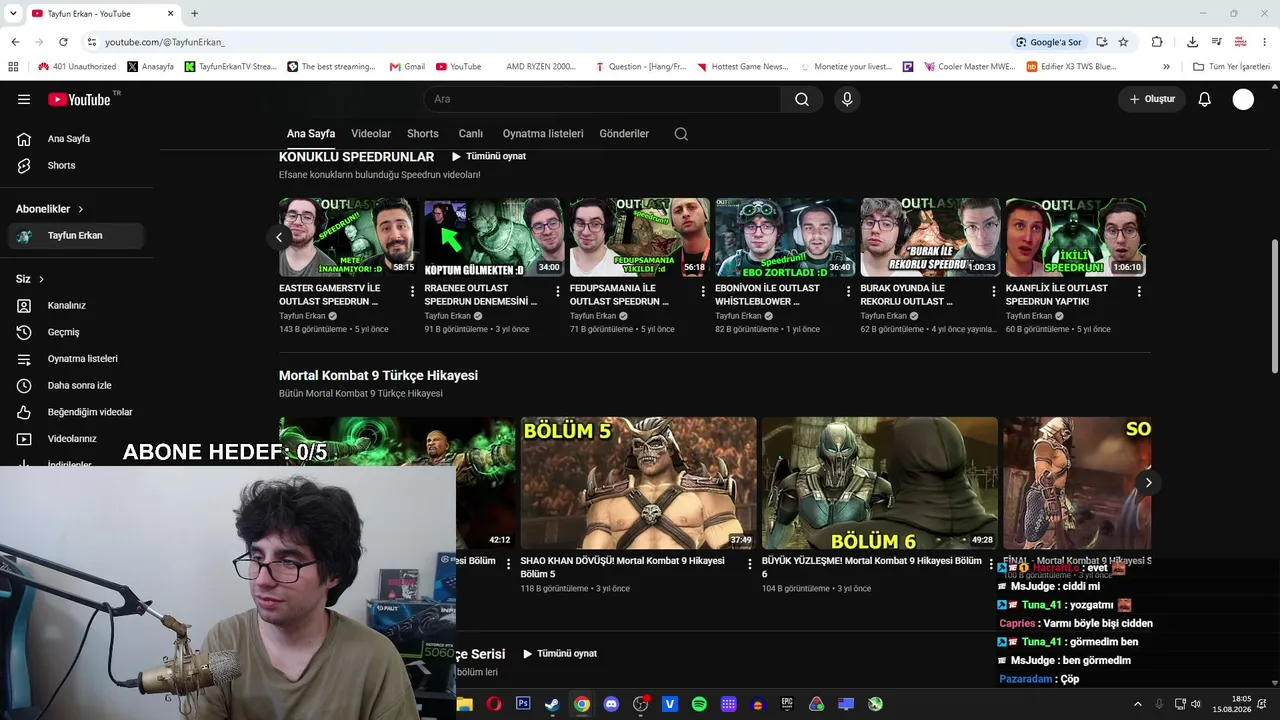Switch to the Ana Sayfa channel tab
Image resolution: width=1280 pixels, height=720 pixels.
pyautogui.click(x=311, y=134)
